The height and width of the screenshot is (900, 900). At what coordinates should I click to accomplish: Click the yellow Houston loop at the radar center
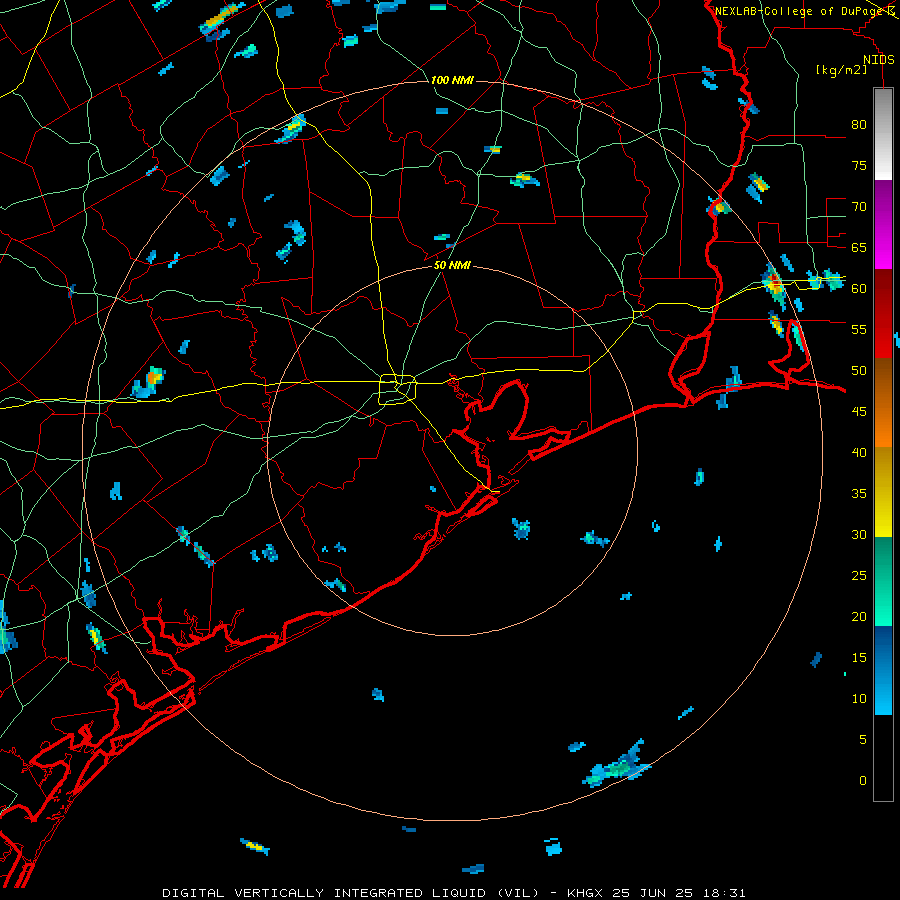point(398,389)
